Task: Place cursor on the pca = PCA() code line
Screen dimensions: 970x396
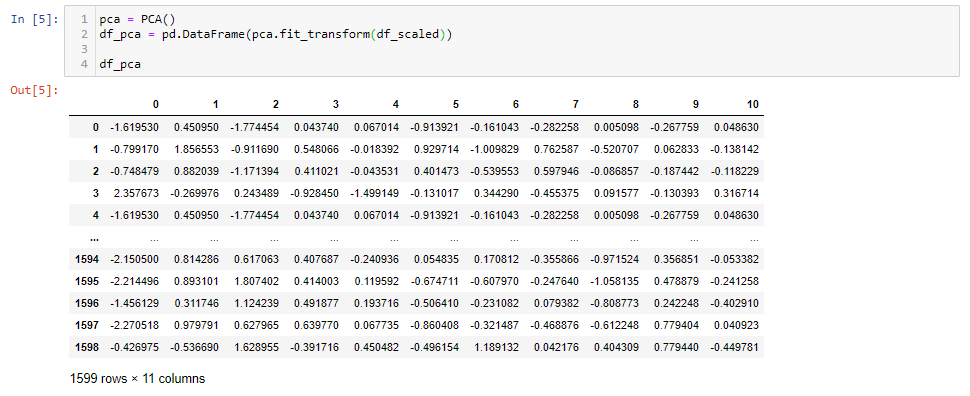Action: 129,19
